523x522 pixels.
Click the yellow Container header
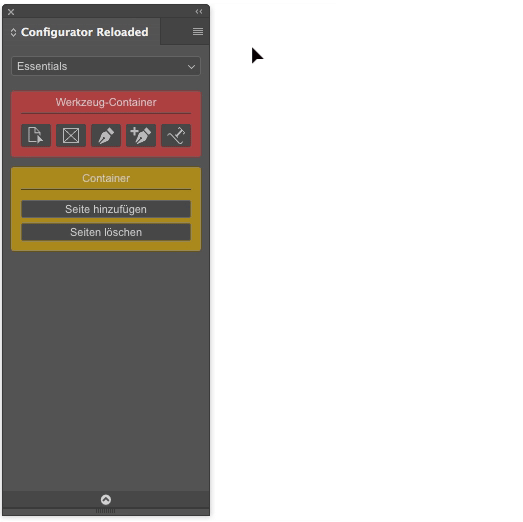pyautogui.click(x=106, y=178)
